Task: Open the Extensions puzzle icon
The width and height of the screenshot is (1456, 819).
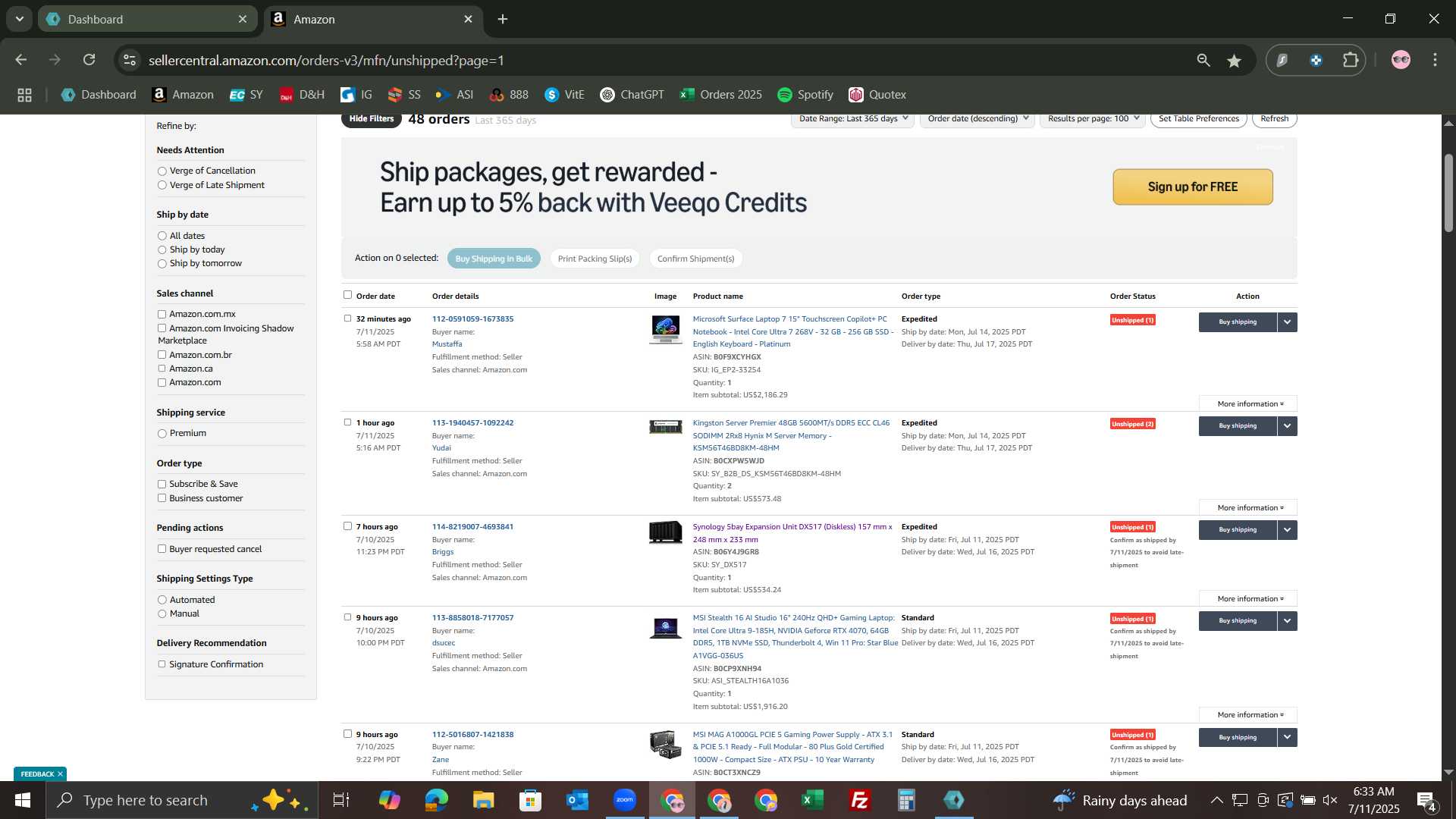Action: pos(1351,60)
